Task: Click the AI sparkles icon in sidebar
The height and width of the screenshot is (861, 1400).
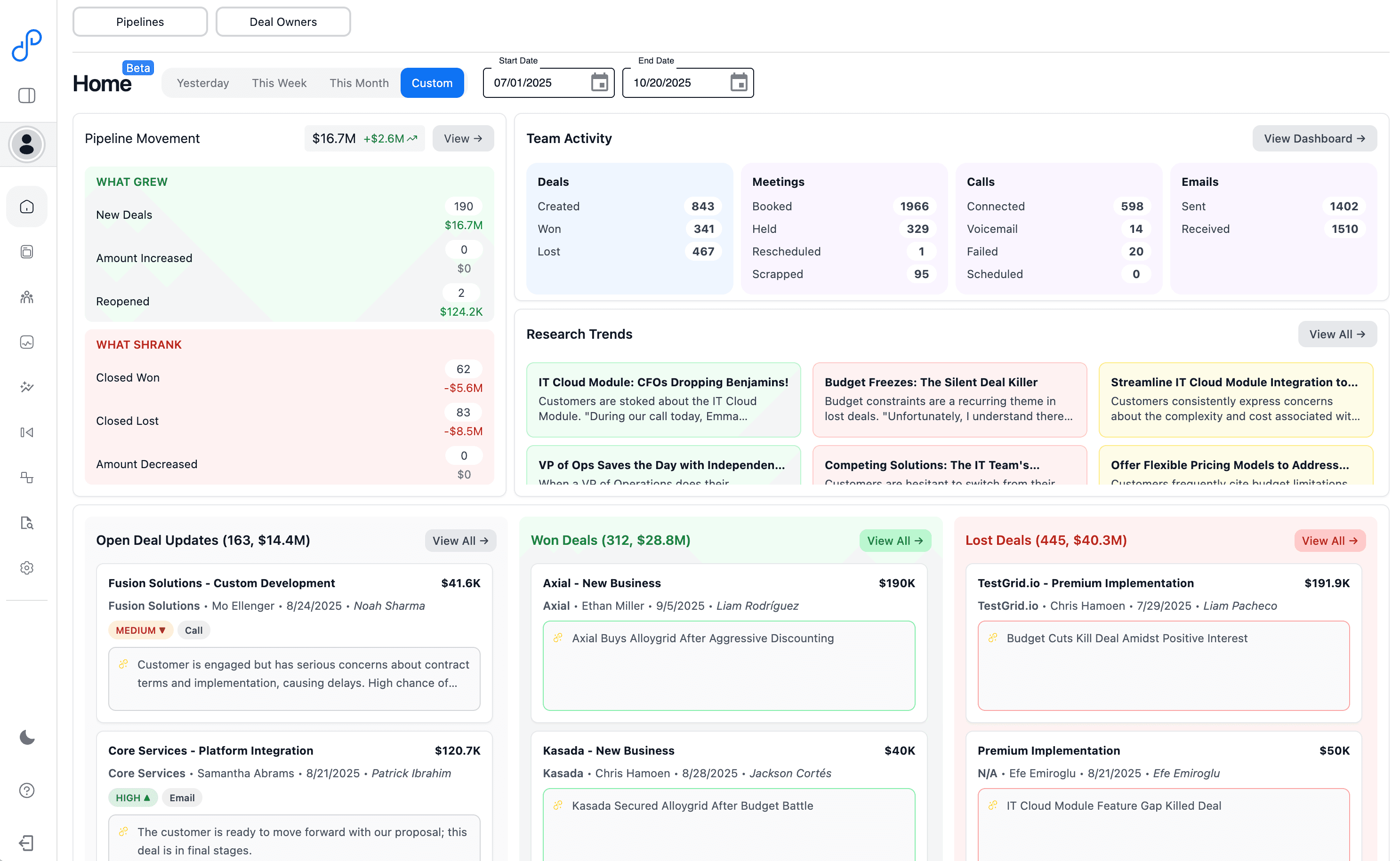Action: coord(27,388)
